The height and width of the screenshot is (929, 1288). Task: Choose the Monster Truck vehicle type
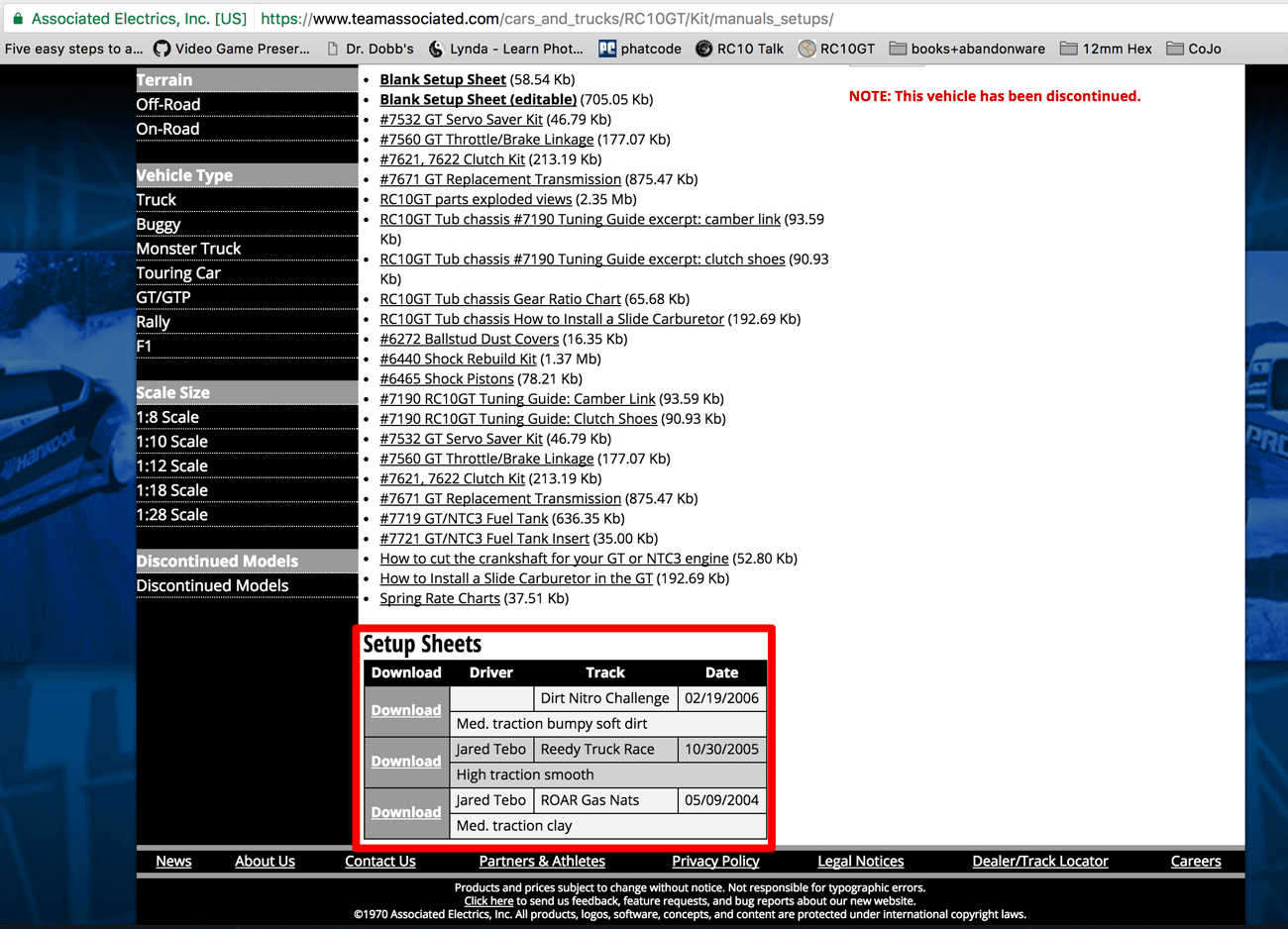(188, 249)
